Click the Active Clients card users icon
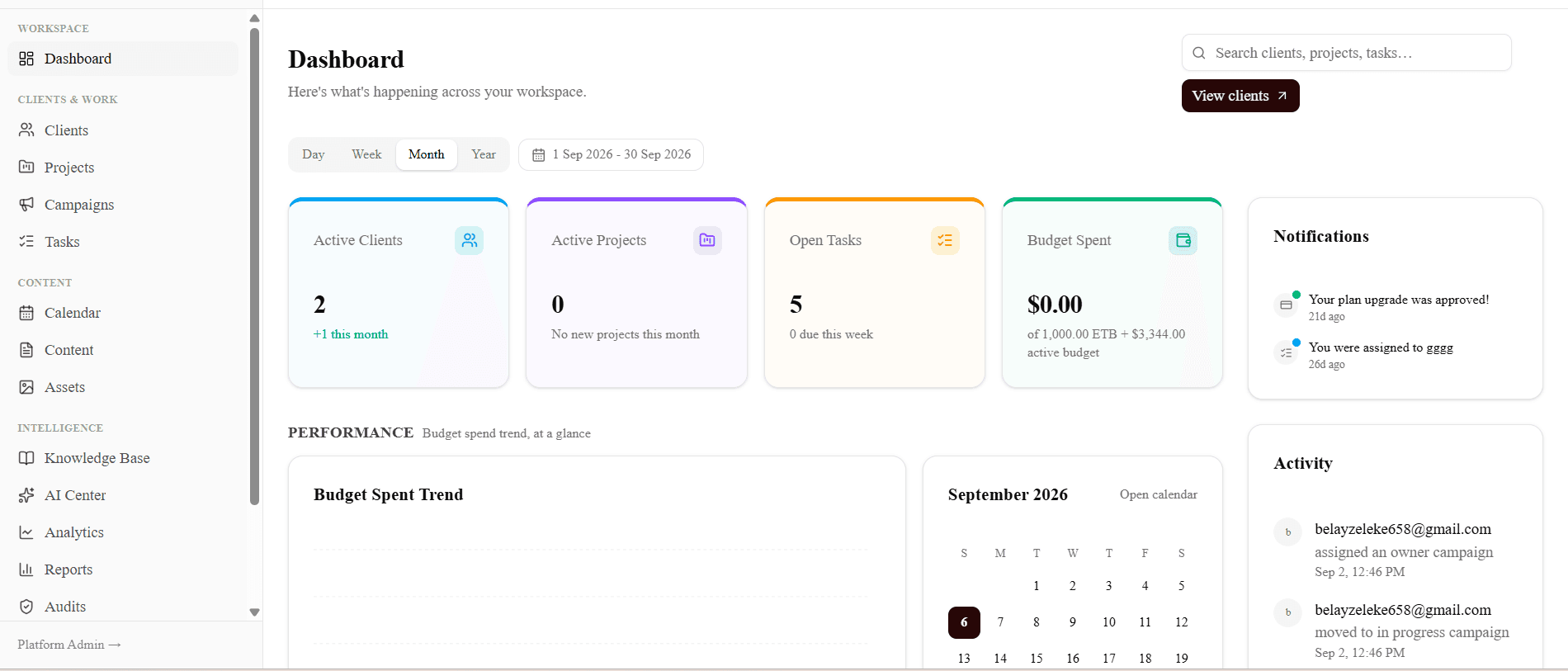 [470, 240]
